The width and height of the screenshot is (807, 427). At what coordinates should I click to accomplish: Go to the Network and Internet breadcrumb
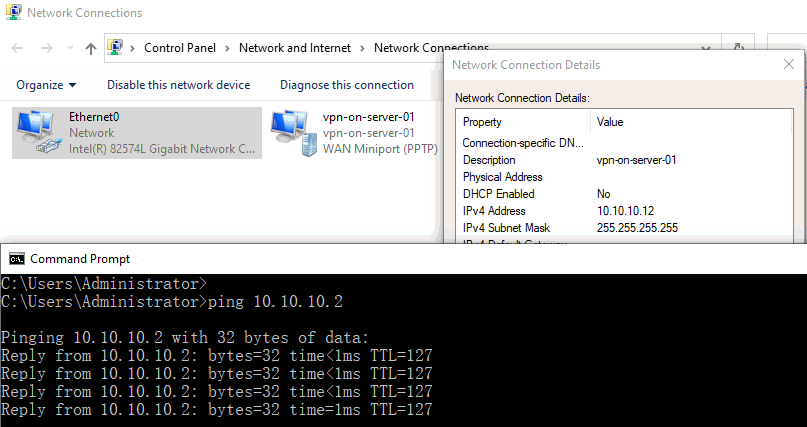295,48
